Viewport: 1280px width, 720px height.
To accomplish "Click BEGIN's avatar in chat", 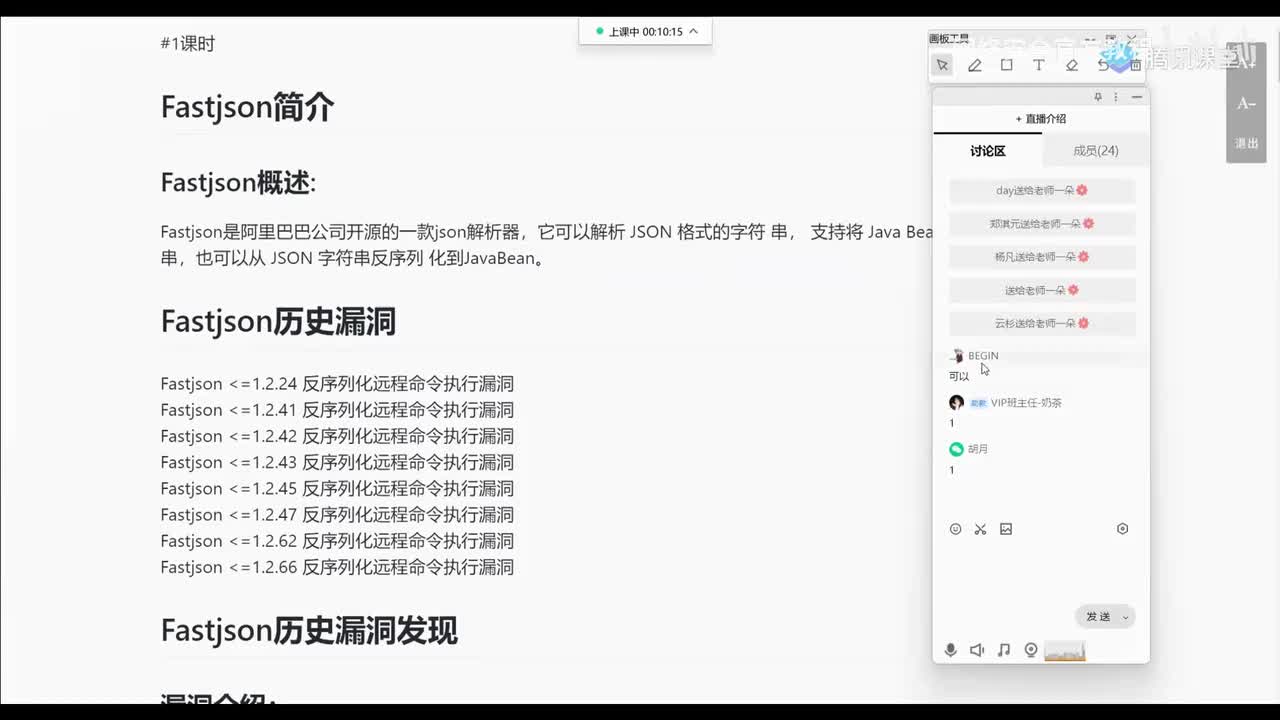I will point(956,356).
